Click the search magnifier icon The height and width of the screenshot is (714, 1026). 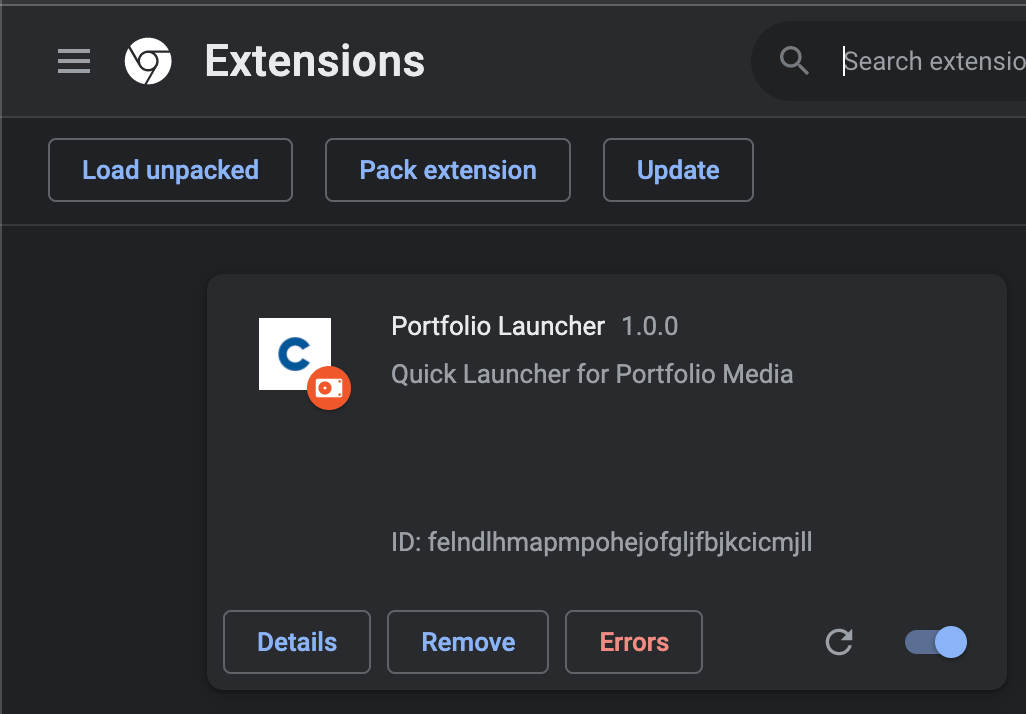click(x=794, y=61)
